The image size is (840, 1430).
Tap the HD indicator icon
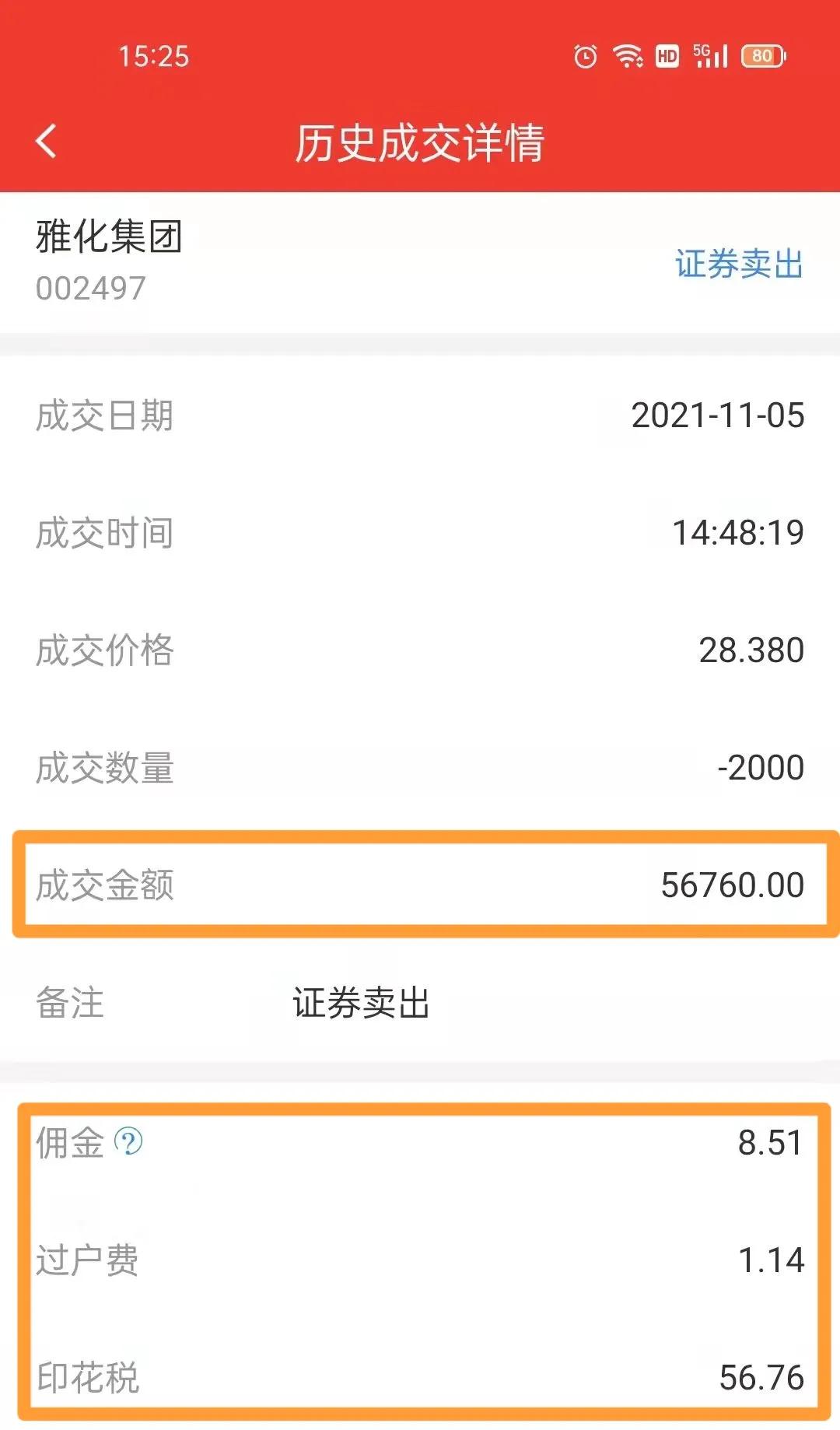click(667, 56)
